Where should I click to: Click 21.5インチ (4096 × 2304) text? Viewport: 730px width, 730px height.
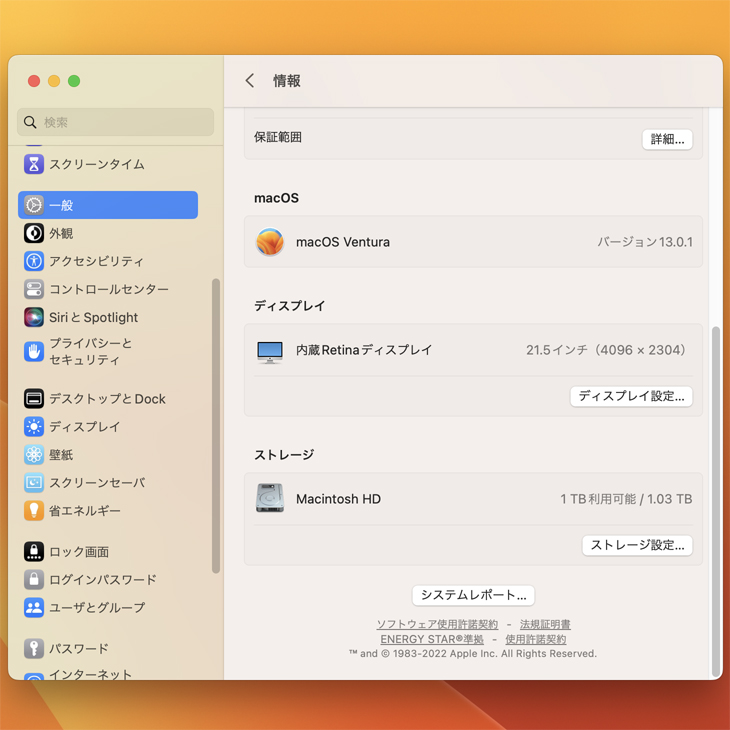[x=606, y=350]
